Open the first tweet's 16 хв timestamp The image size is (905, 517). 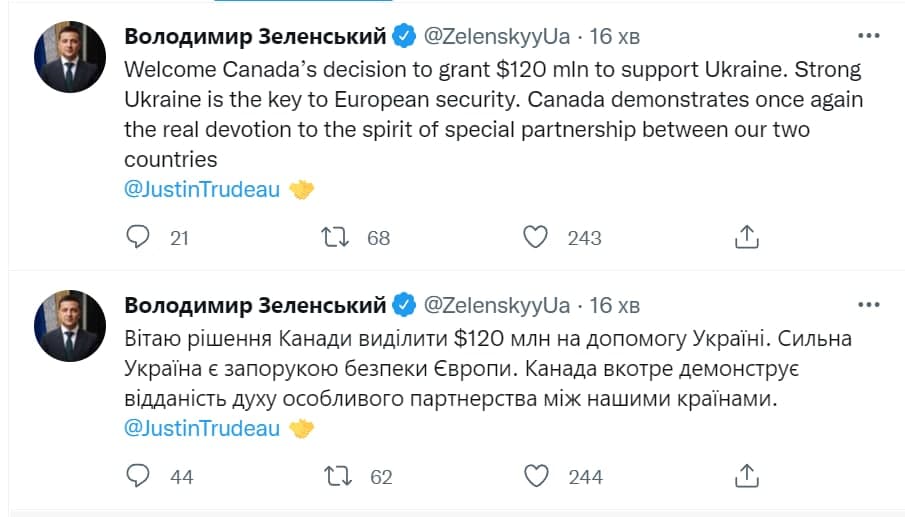click(x=615, y=37)
